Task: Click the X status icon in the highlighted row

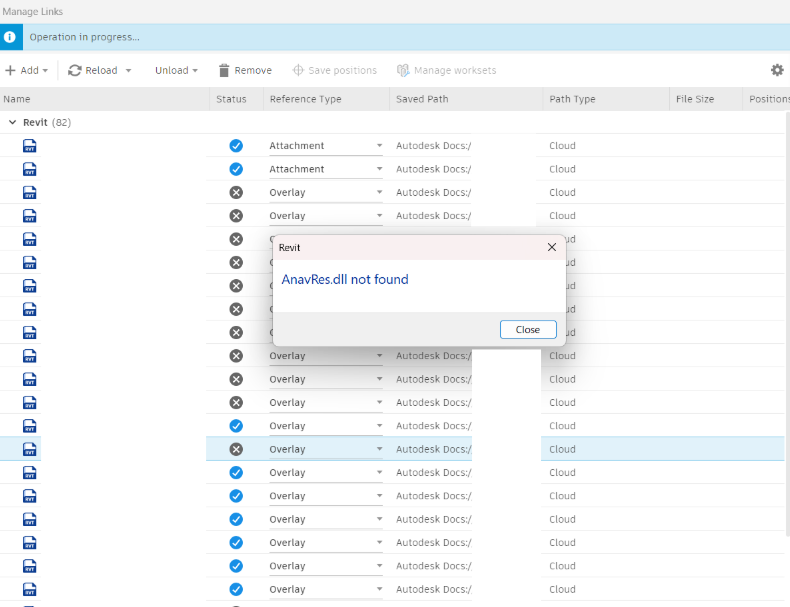Action: pos(236,449)
